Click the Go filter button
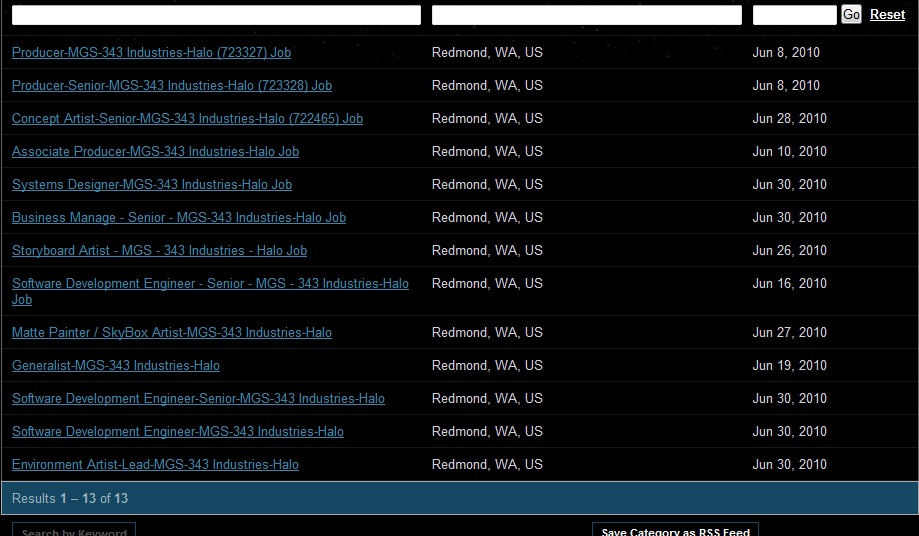Screen dimensions: 919x536 [x=851, y=14]
